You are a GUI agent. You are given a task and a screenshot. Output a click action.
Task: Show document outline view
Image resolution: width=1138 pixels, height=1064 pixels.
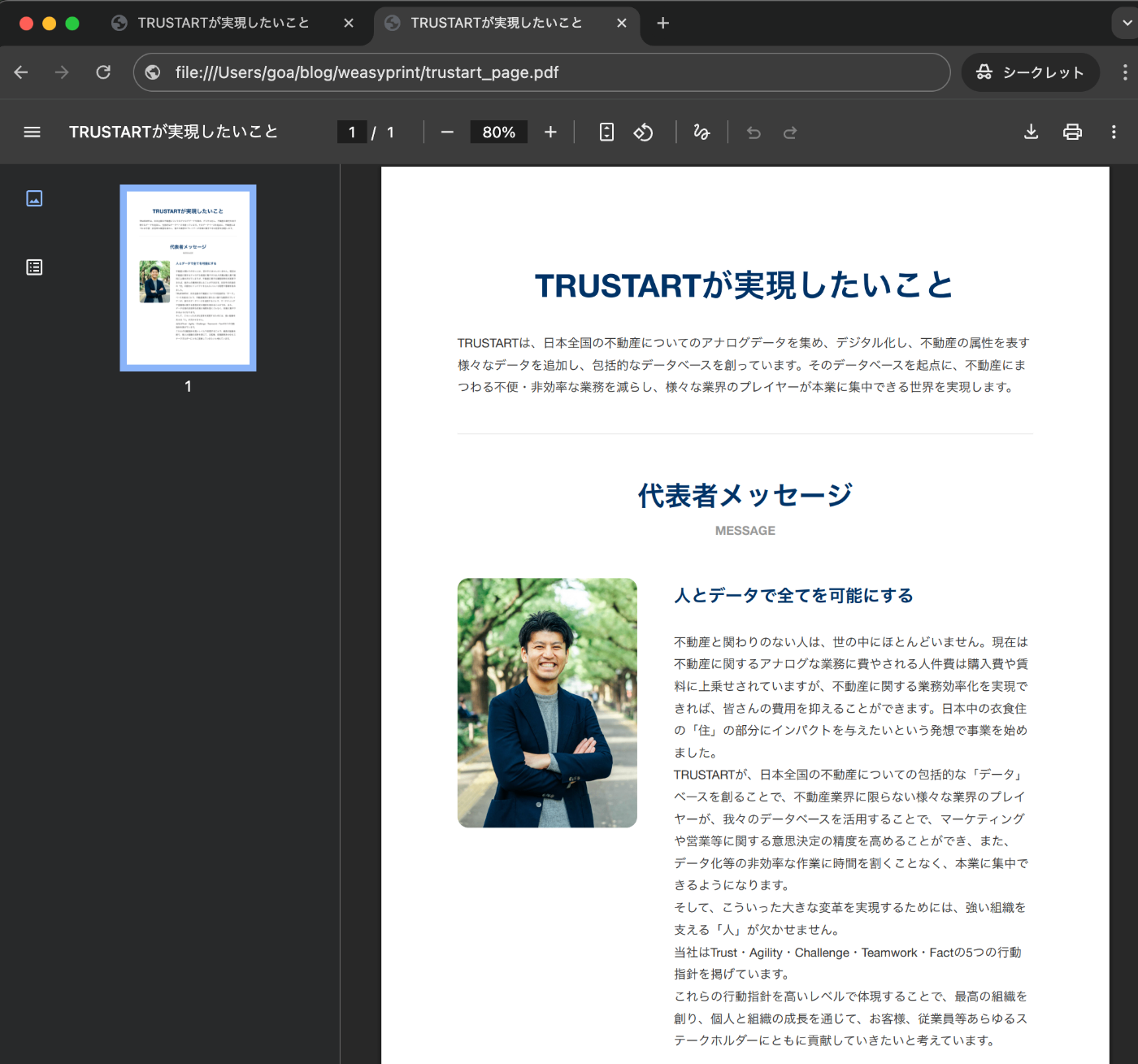click(34, 267)
